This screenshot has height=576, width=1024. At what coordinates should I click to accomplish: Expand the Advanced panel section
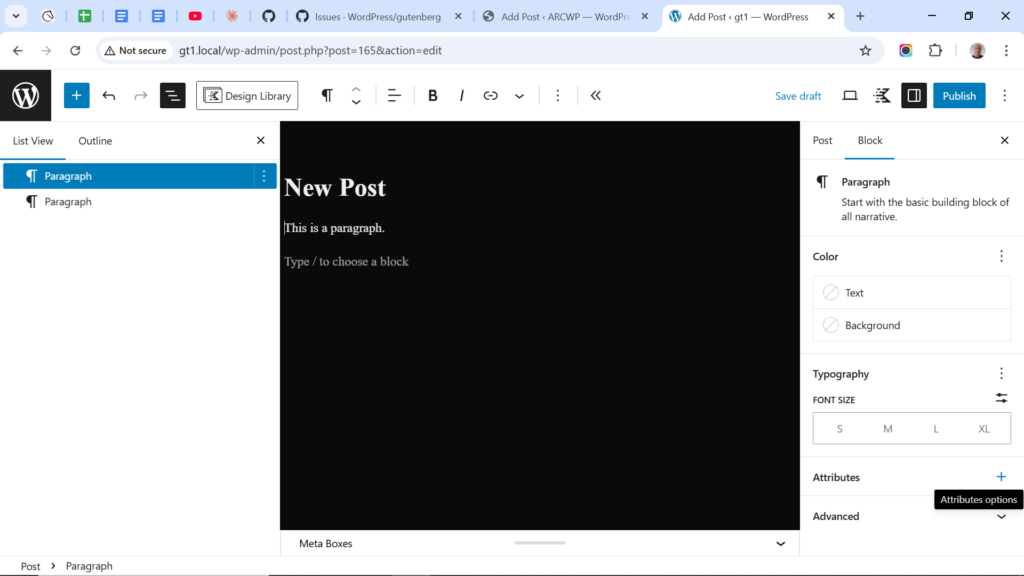[x=1001, y=516]
